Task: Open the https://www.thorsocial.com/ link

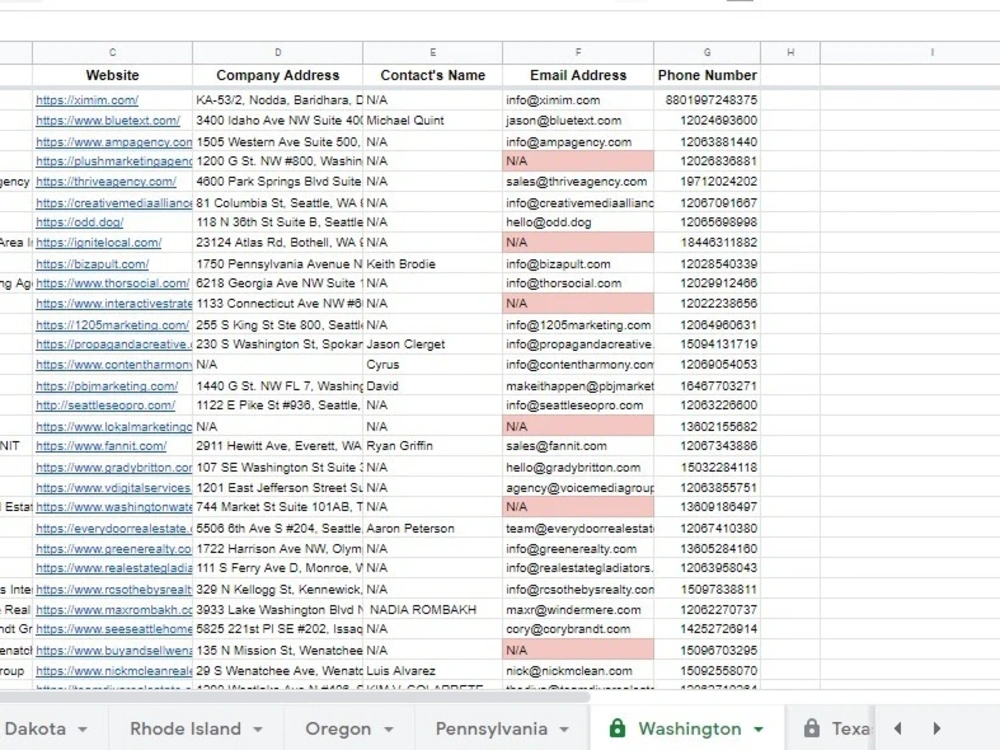Action: tap(112, 283)
